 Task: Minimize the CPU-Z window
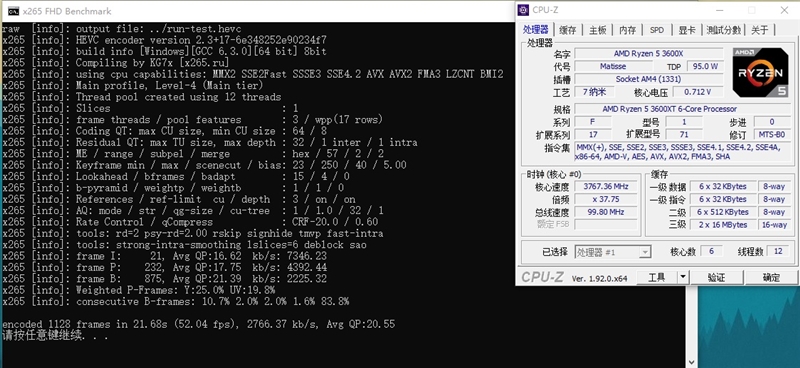(x=719, y=10)
